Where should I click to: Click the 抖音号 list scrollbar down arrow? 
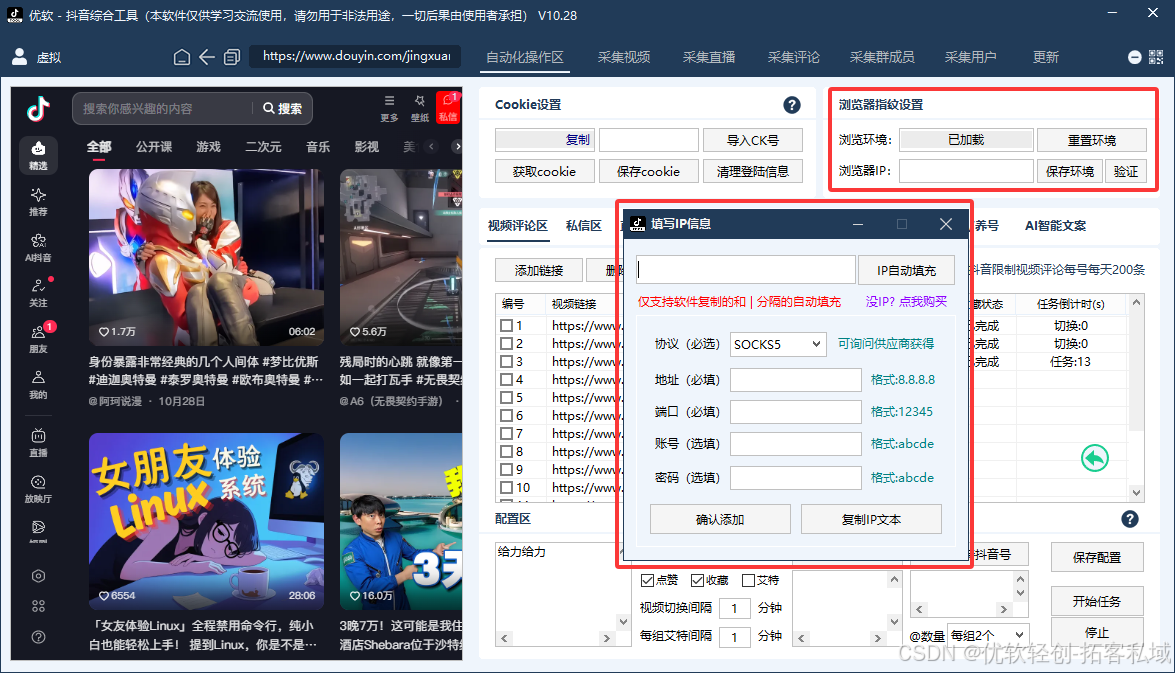click(x=1020, y=593)
